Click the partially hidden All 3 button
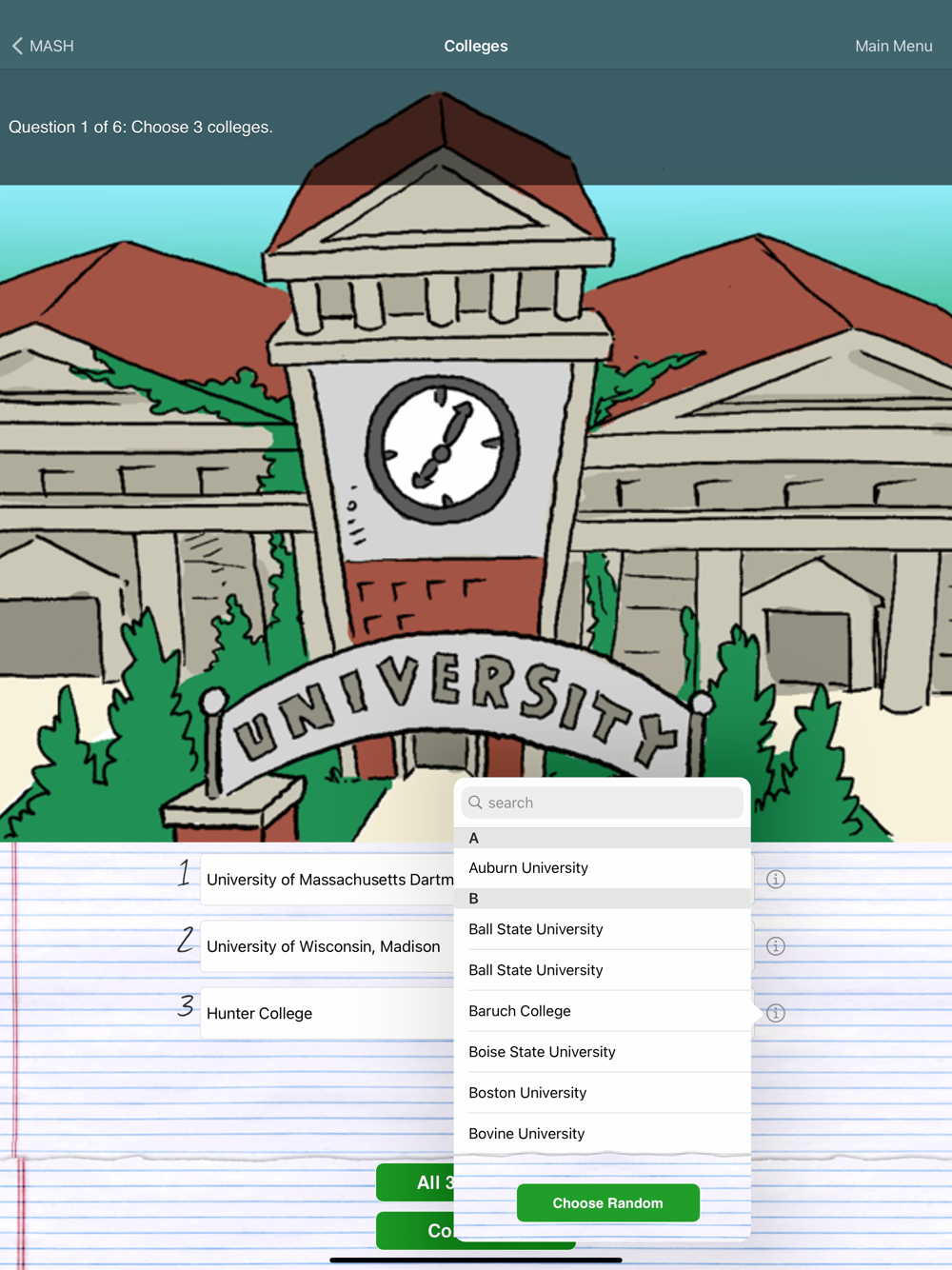Screen dimensions: 952x1270 (x=415, y=1182)
